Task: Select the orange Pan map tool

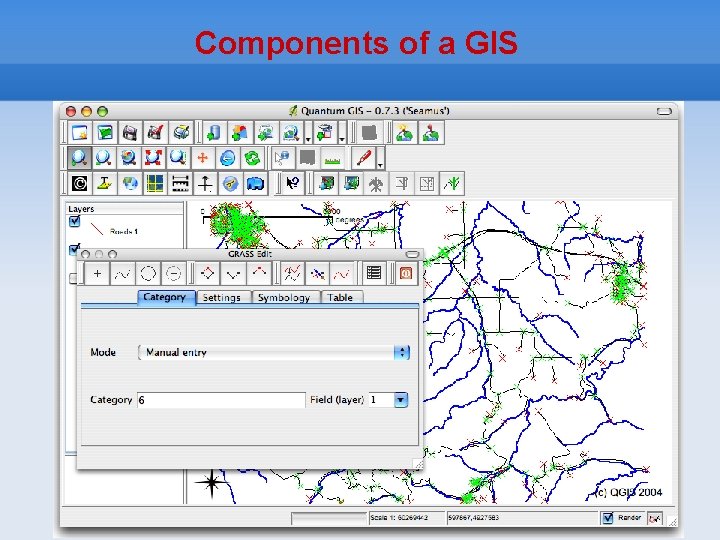Action: pos(202,158)
